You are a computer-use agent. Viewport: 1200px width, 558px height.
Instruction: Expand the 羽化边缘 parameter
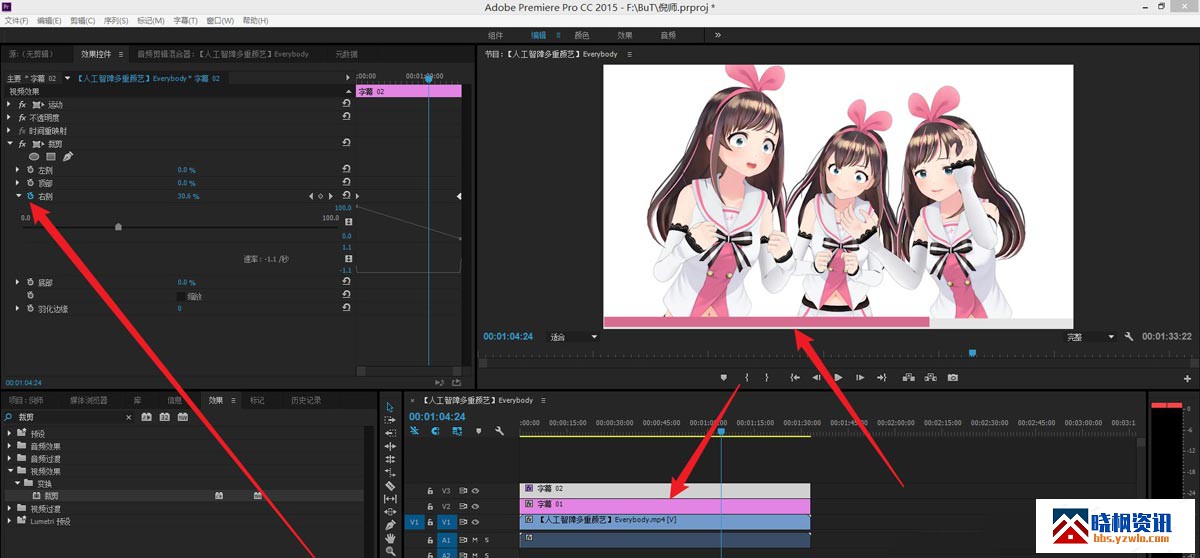tap(18, 309)
